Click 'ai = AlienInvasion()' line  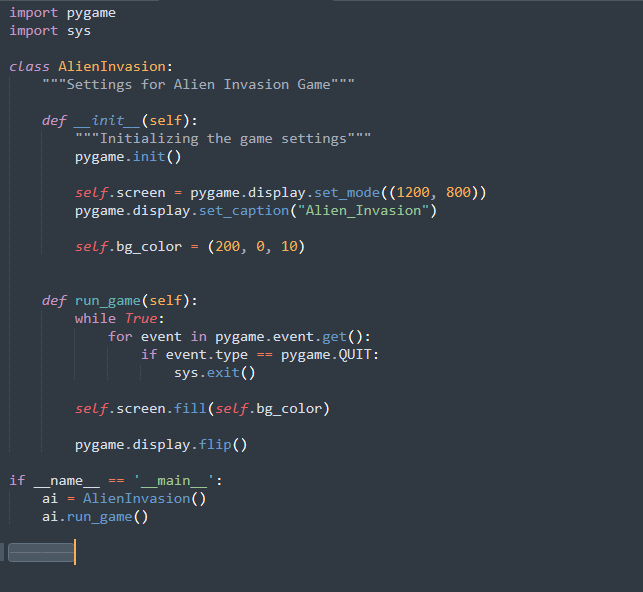point(124,499)
